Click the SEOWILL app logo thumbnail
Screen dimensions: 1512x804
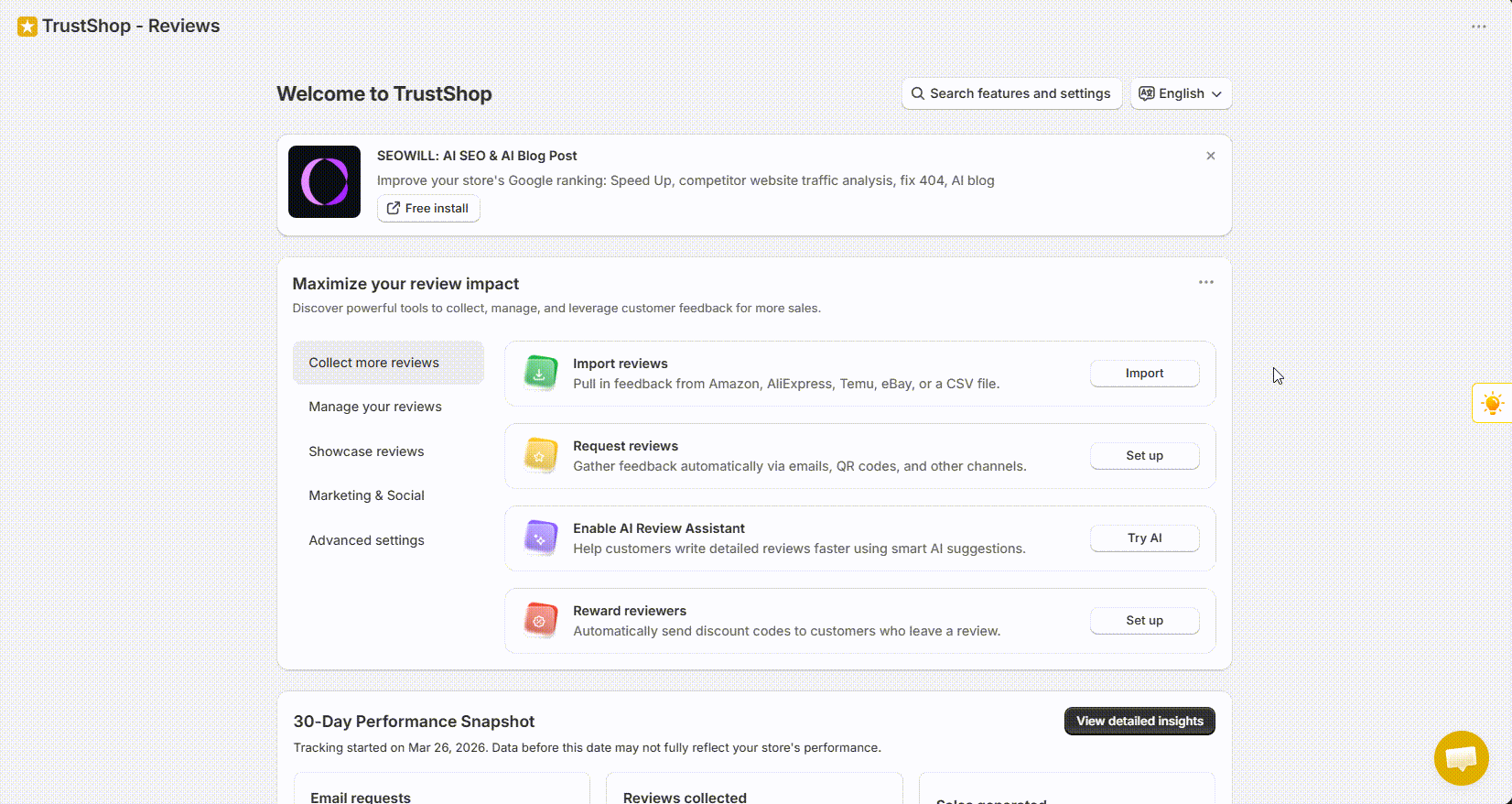[324, 182]
